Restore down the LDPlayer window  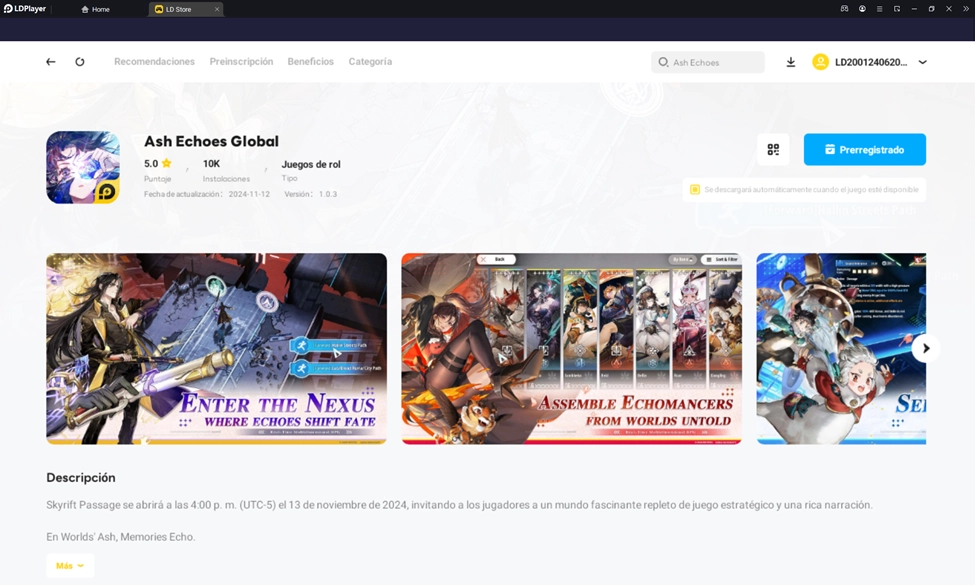tap(931, 9)
